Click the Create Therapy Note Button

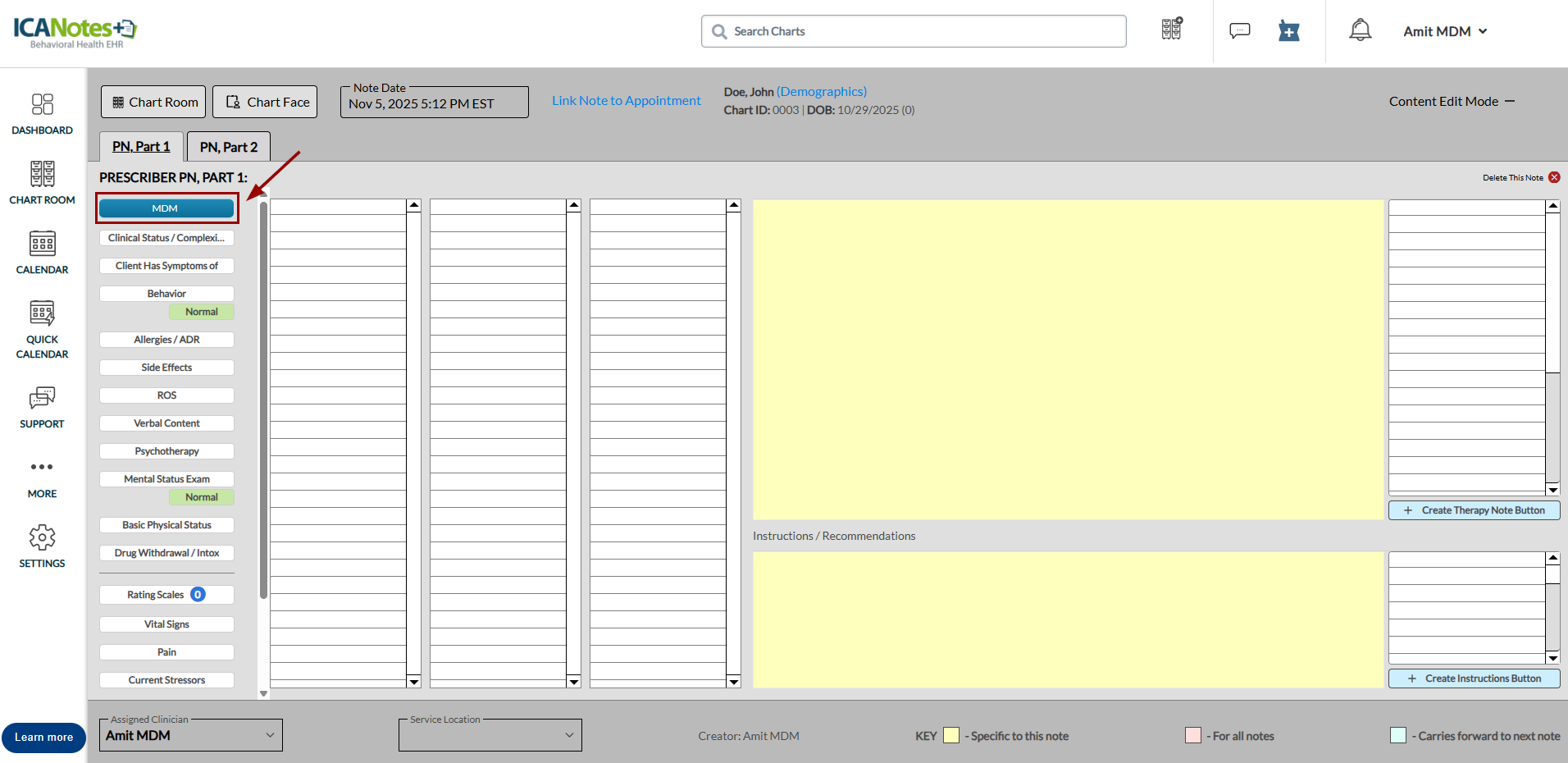[x=1473, y=509]
